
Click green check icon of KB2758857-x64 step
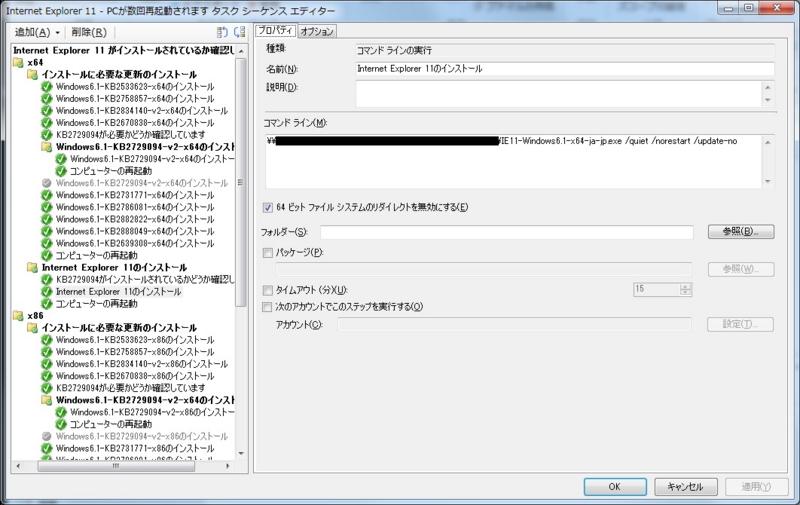pyautogui.click(x=47, y=98)
